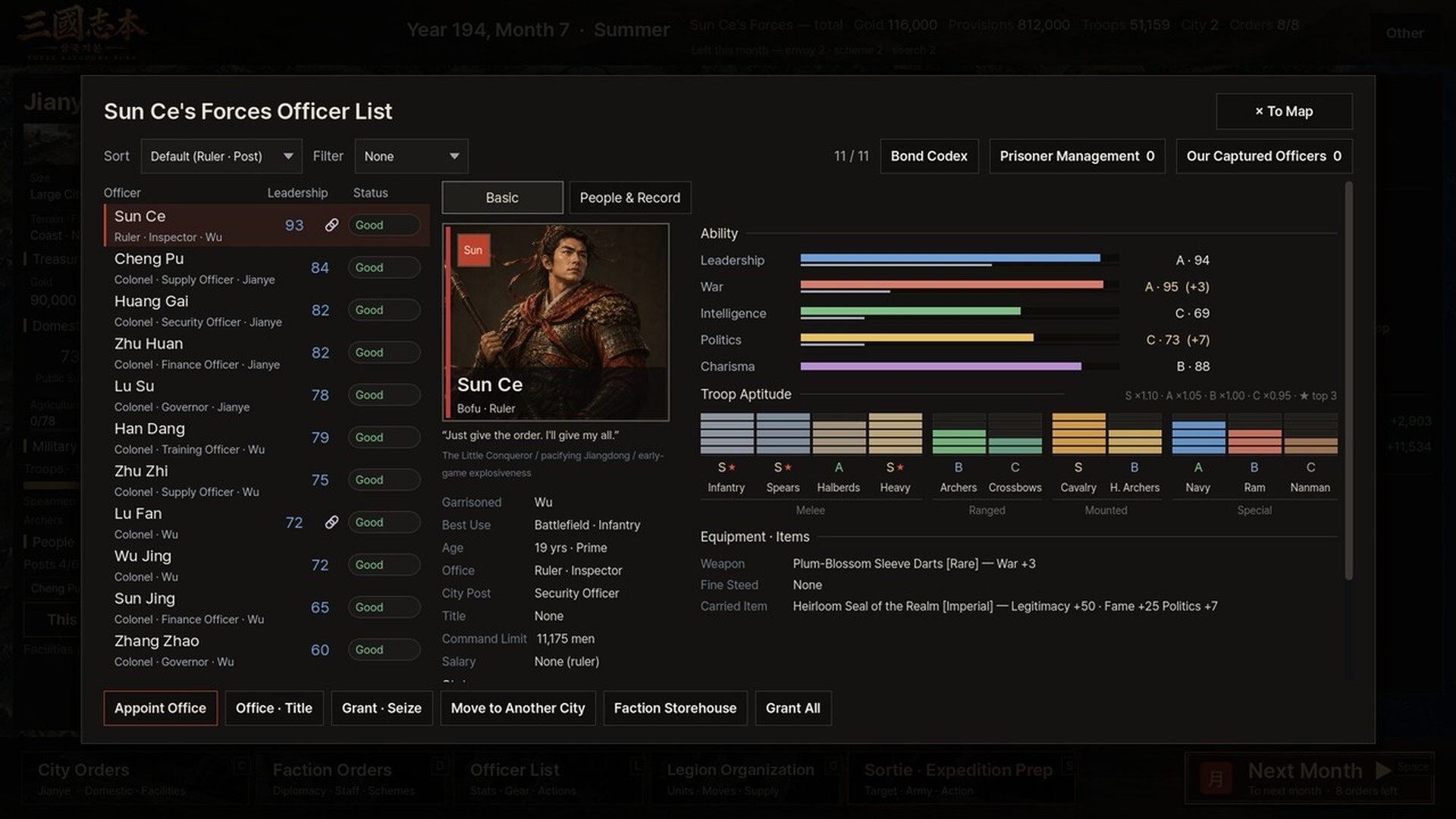
Task: Click the Archers aptitude bar icon
Action: coord(959,433)
